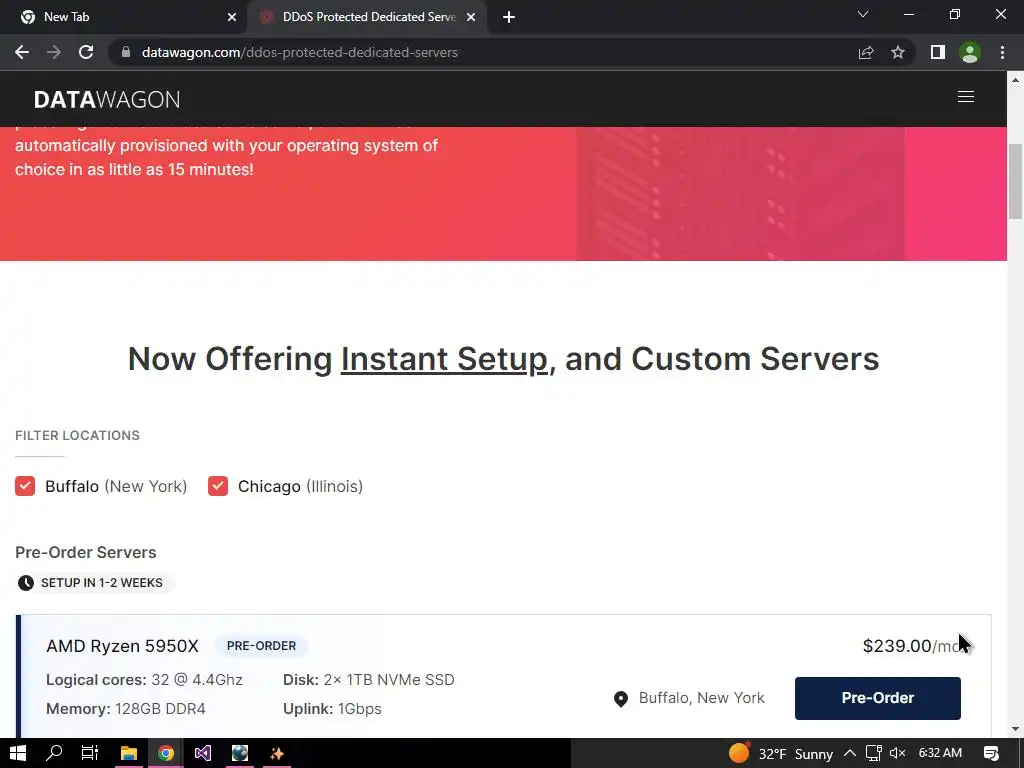
Task: Open the Chrome profile avatar
Action: [x=970, y=52]
